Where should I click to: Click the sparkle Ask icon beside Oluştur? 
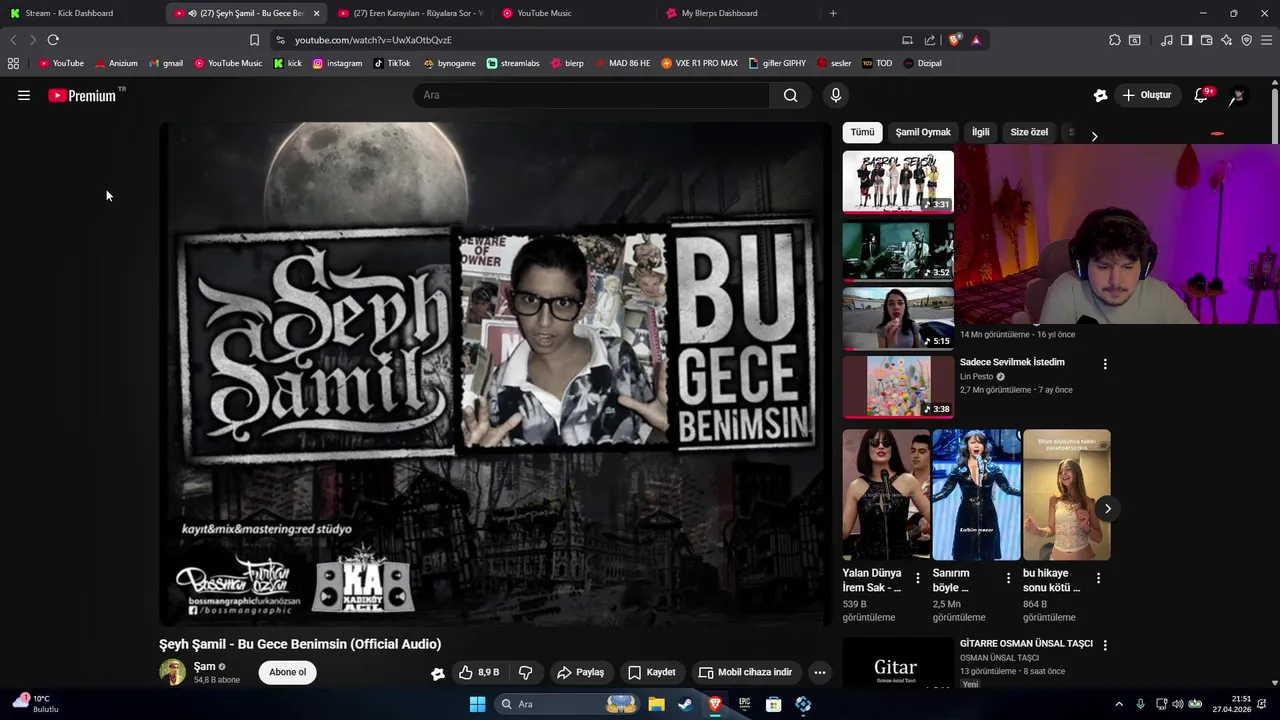coord(1100,95)
